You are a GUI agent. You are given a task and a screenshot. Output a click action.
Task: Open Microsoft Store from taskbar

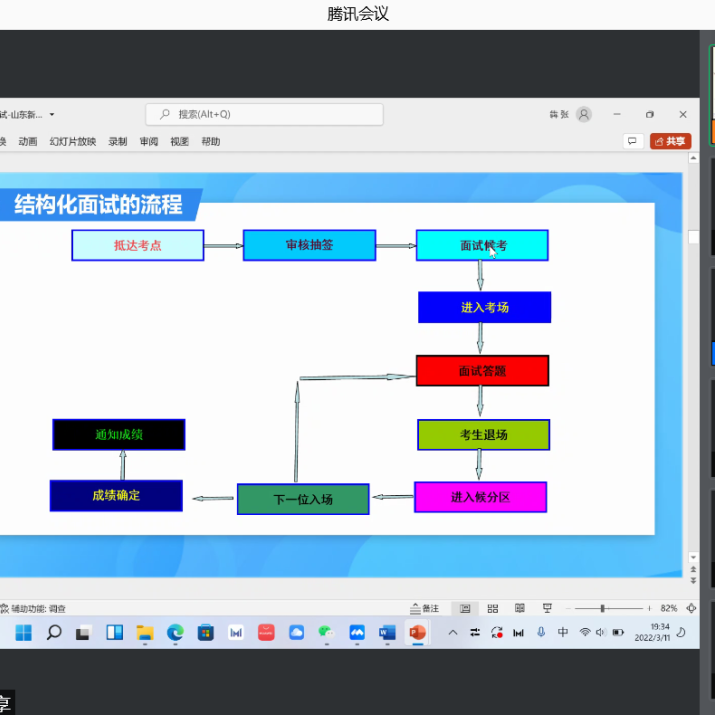[x=206, y=632]
